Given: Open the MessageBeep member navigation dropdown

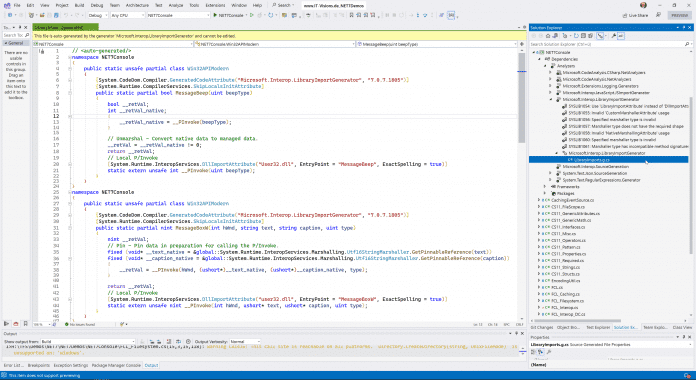Looking at the screenshot, I should click(x=437, y=44).
